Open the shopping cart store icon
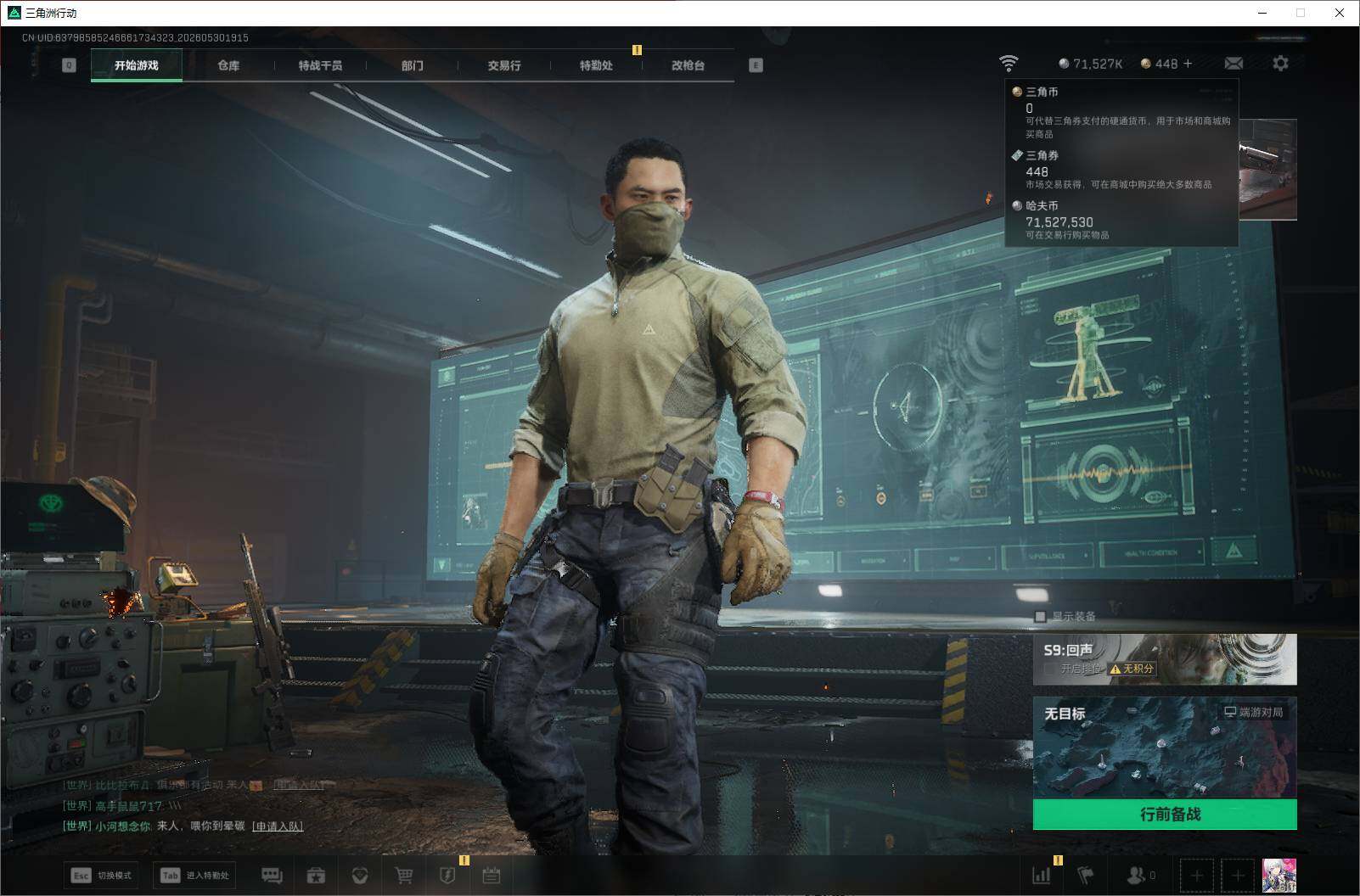 [x=404, y=875]
